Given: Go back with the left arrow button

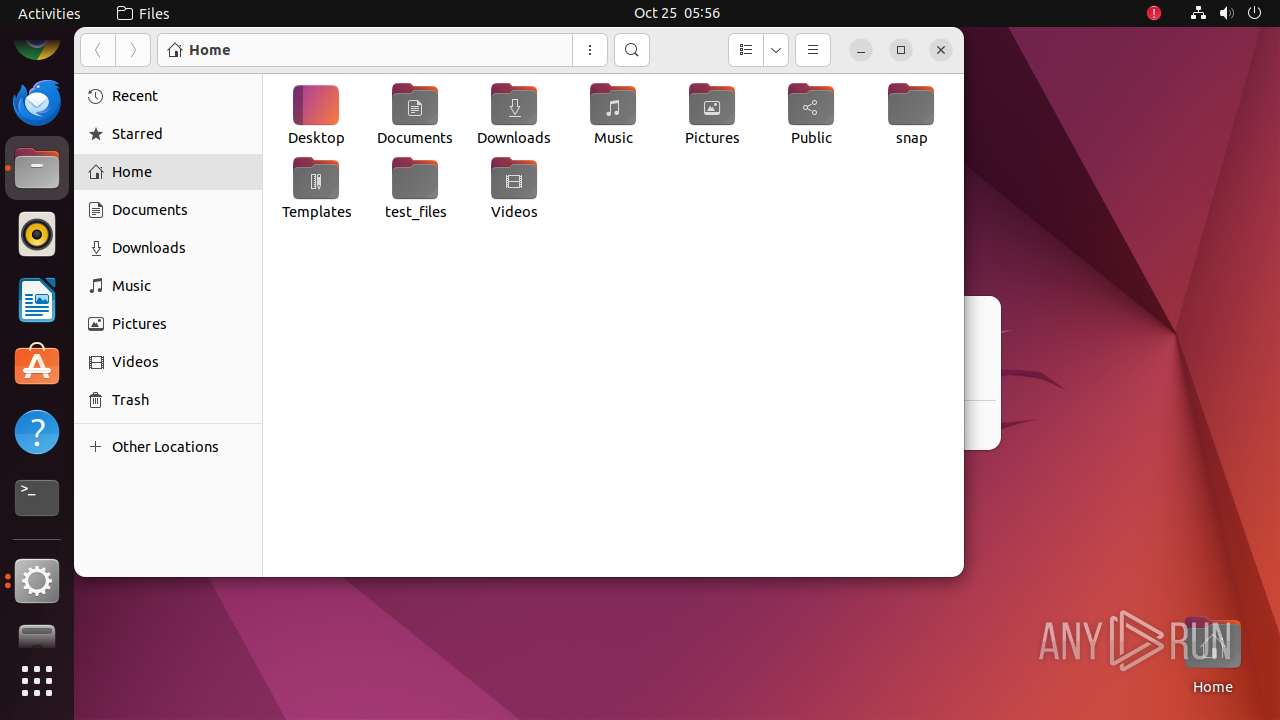Looking at the screenshot, I should coord(98,50).
